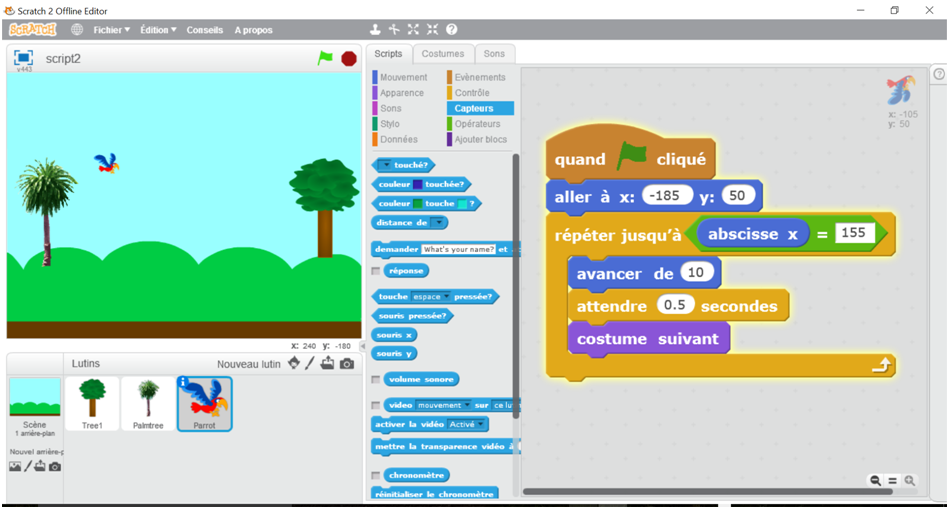949x509 pixels.
Task: Select the Duplicate stamp tool
Action: point(376,30)
